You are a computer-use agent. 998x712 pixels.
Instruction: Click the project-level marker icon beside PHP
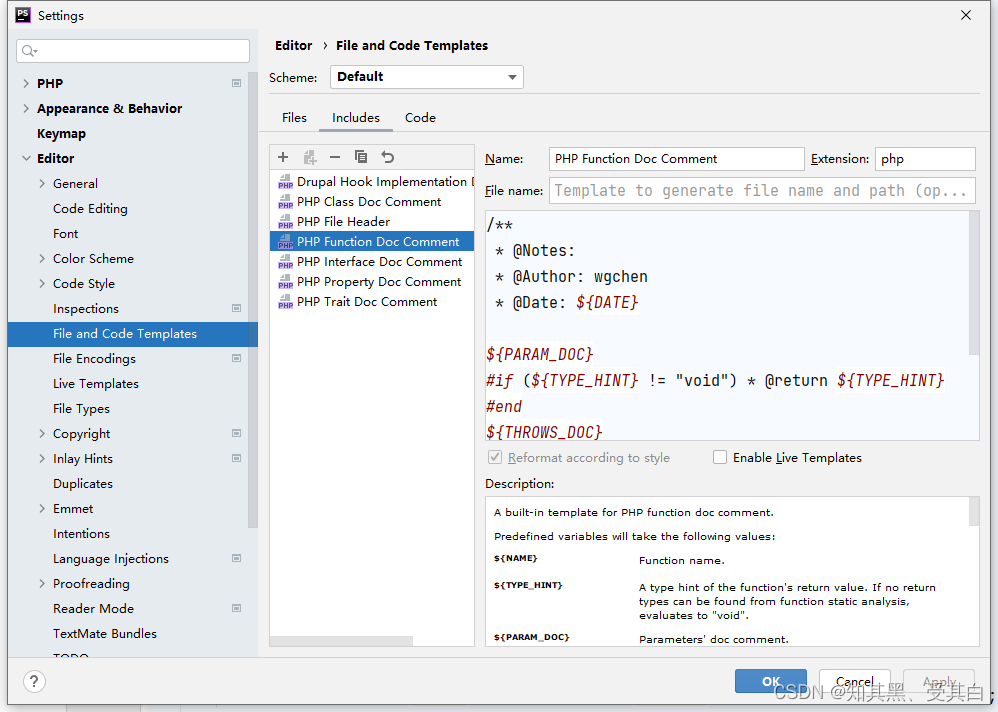click(236, 83)
